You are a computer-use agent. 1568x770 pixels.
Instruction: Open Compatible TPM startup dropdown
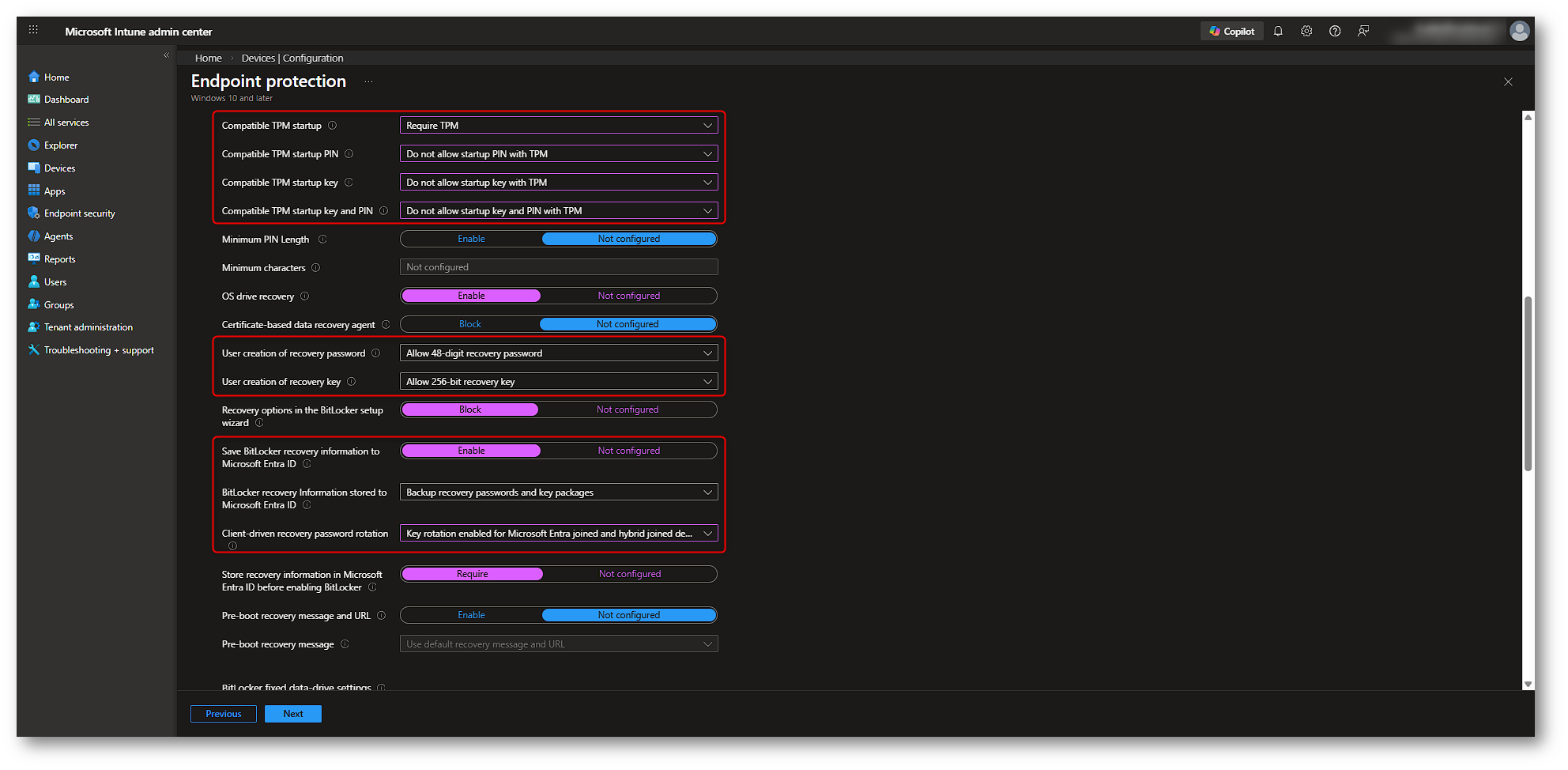559,126
